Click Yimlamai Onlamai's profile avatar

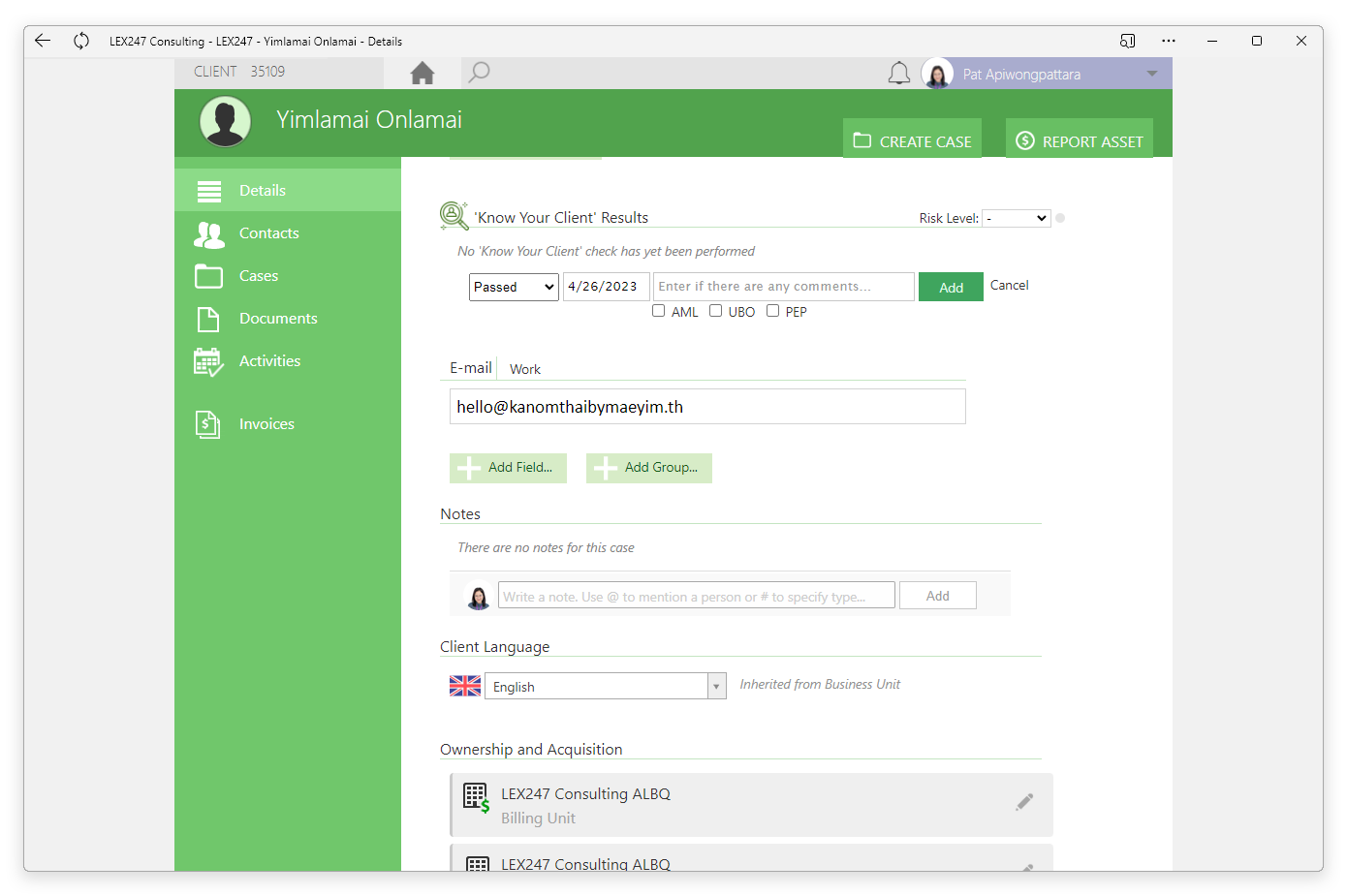point(225,122)
